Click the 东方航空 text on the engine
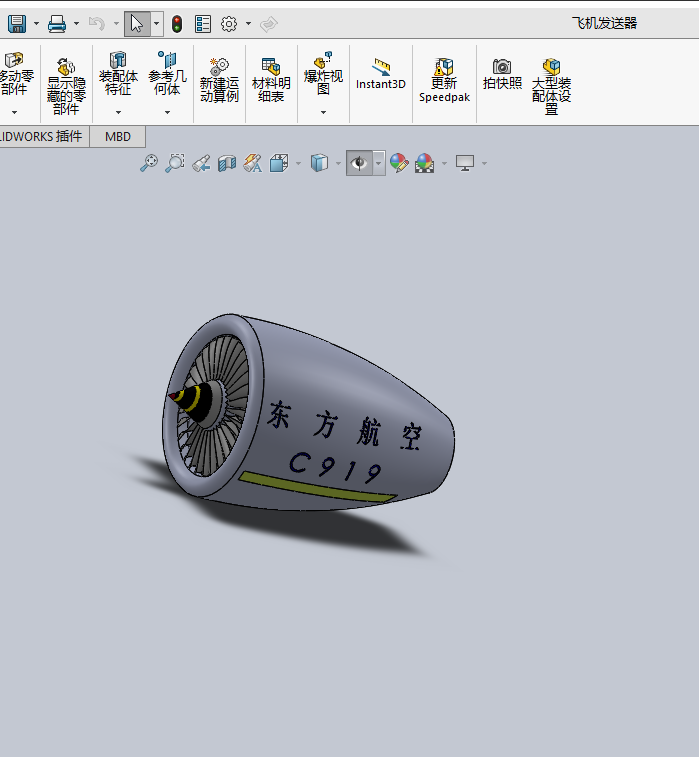Viewport: 699px width, 757px height. point(345,425)
